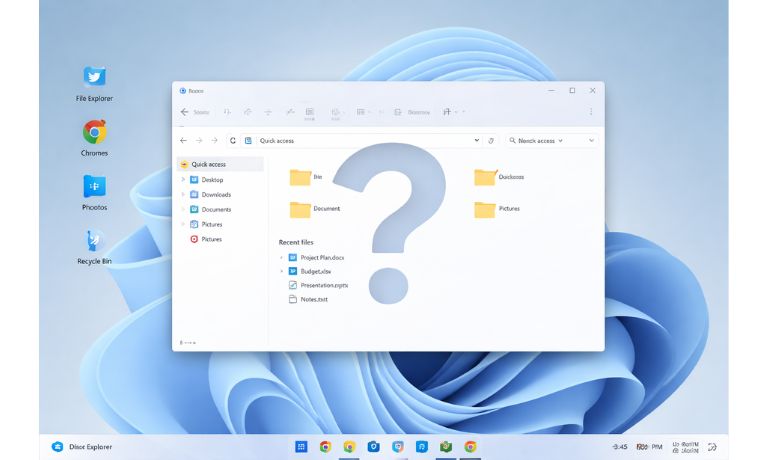Click the green map taskbar icon

(446, 447)
